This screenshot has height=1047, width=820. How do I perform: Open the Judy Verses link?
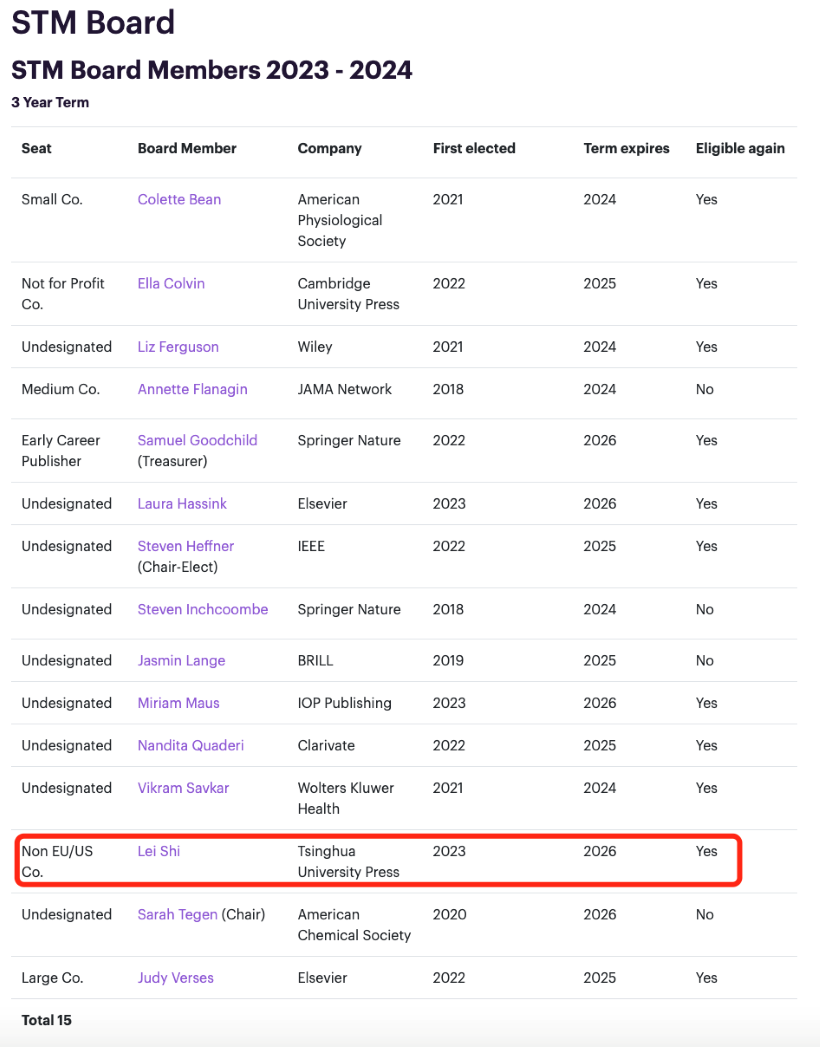pyautogui.click(x=175, y=978)
